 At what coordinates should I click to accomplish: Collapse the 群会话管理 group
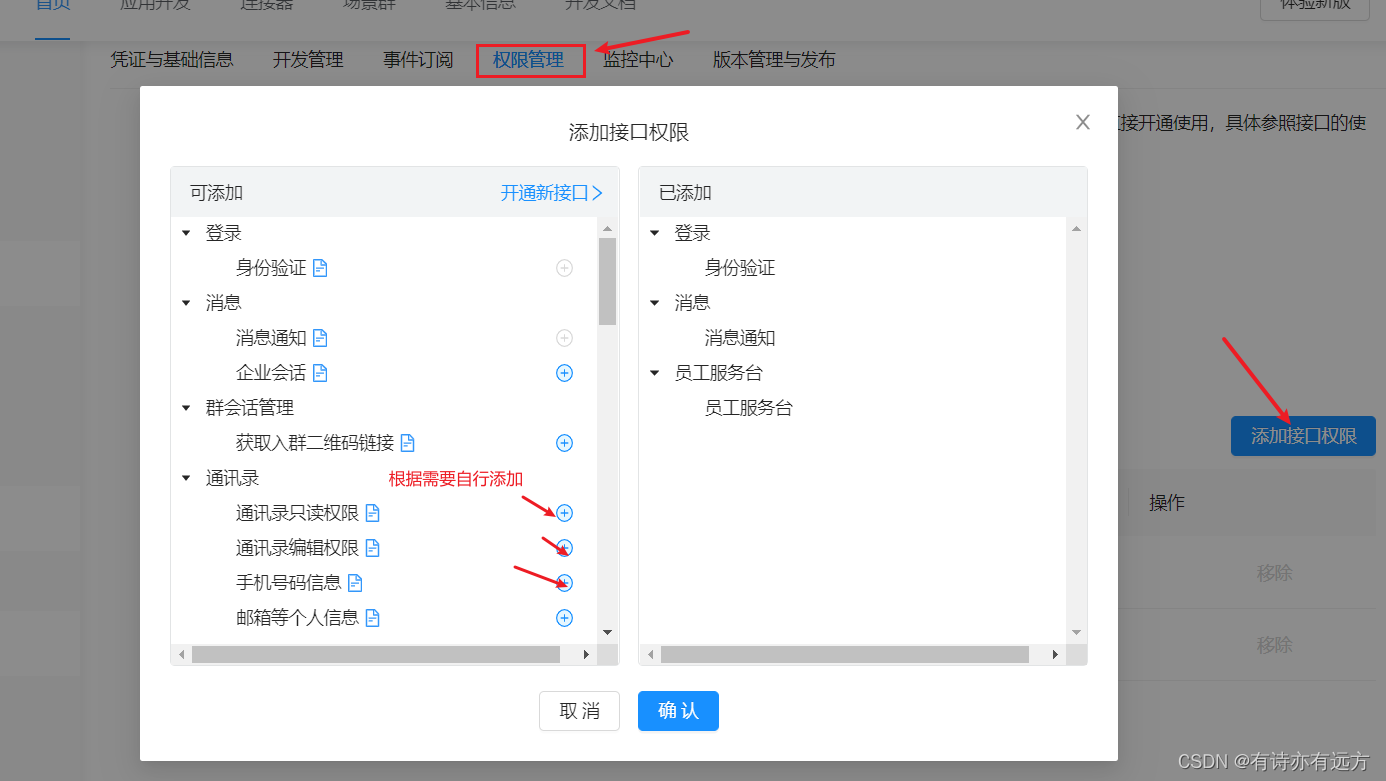tap(186, 408)
